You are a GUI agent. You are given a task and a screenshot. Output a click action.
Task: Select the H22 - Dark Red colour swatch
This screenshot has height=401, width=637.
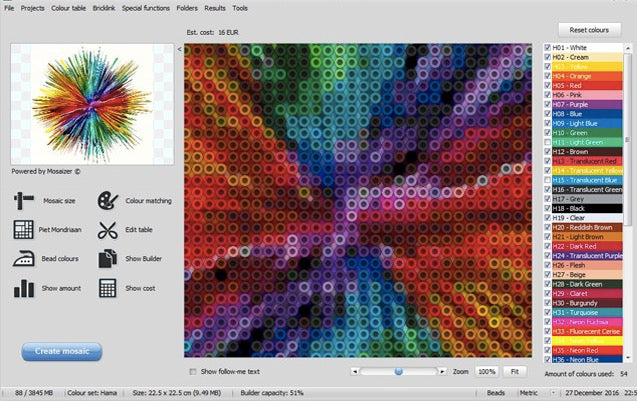[x=587, y=246]
